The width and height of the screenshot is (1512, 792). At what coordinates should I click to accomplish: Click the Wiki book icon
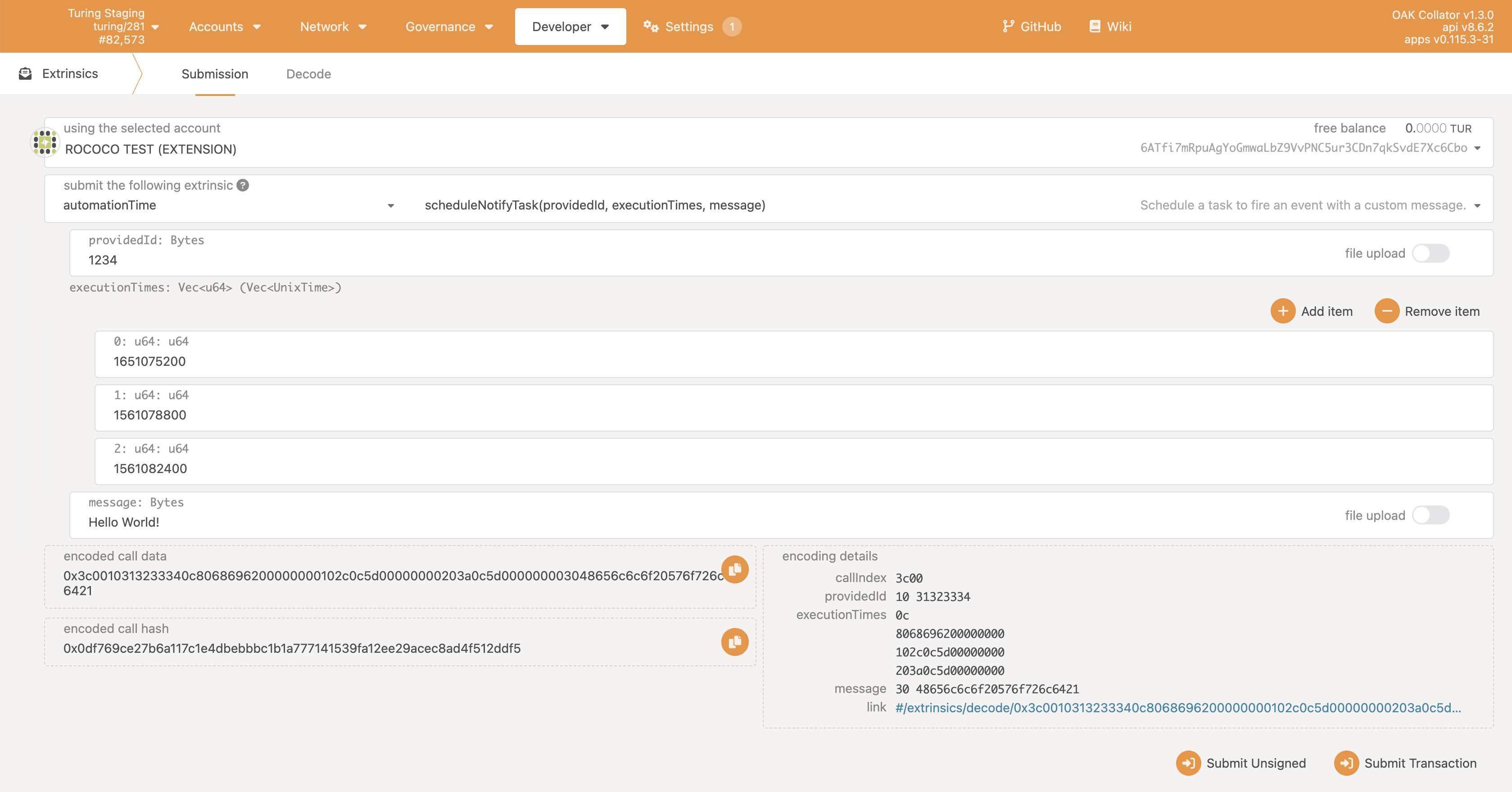click(x=1095, y=27)
